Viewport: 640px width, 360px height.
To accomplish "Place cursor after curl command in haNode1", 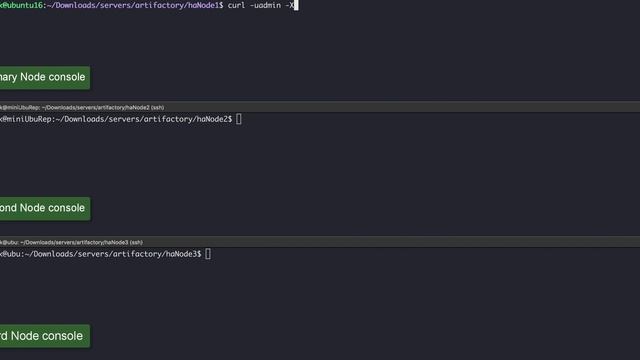I will 296,5.
